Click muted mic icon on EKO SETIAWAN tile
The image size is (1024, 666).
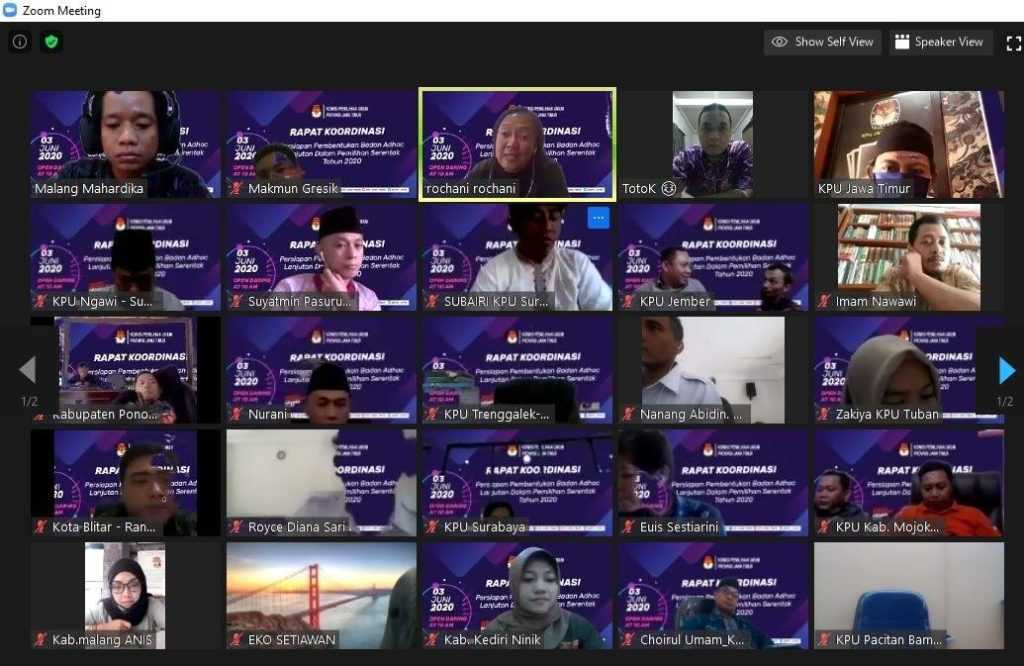(x=237, y=639)
